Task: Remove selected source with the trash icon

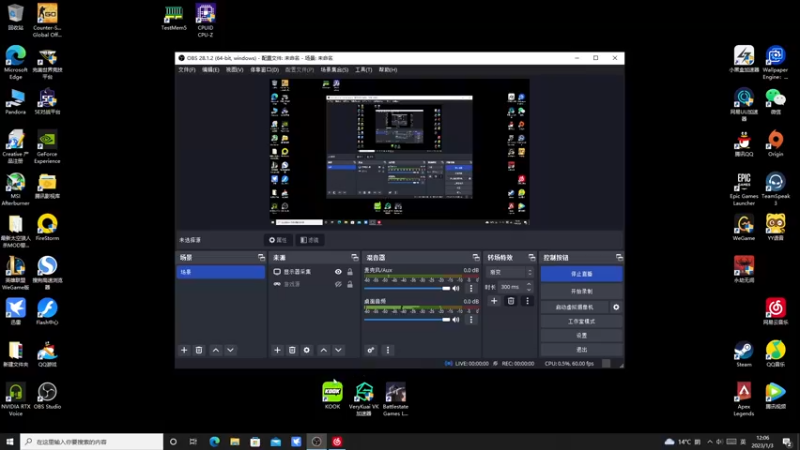Action: 292,350
